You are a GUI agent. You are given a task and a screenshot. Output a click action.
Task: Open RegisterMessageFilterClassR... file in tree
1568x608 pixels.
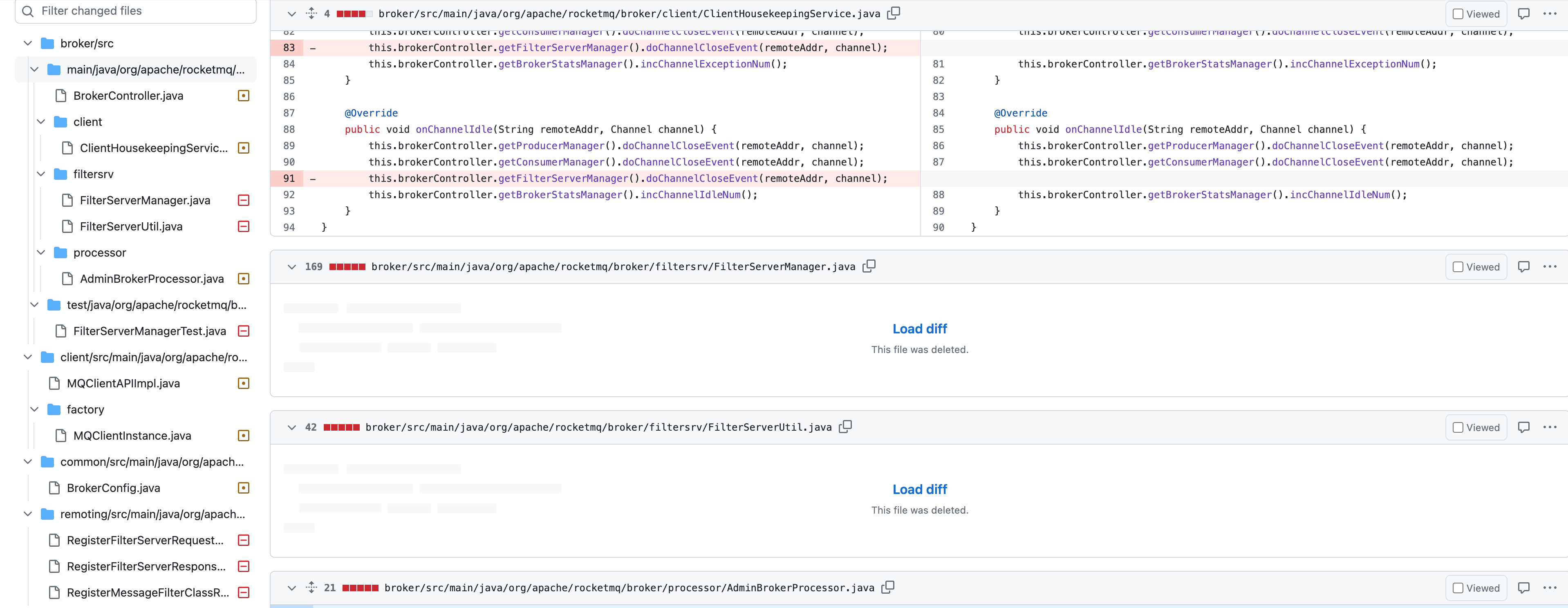(x=148, y=593)
